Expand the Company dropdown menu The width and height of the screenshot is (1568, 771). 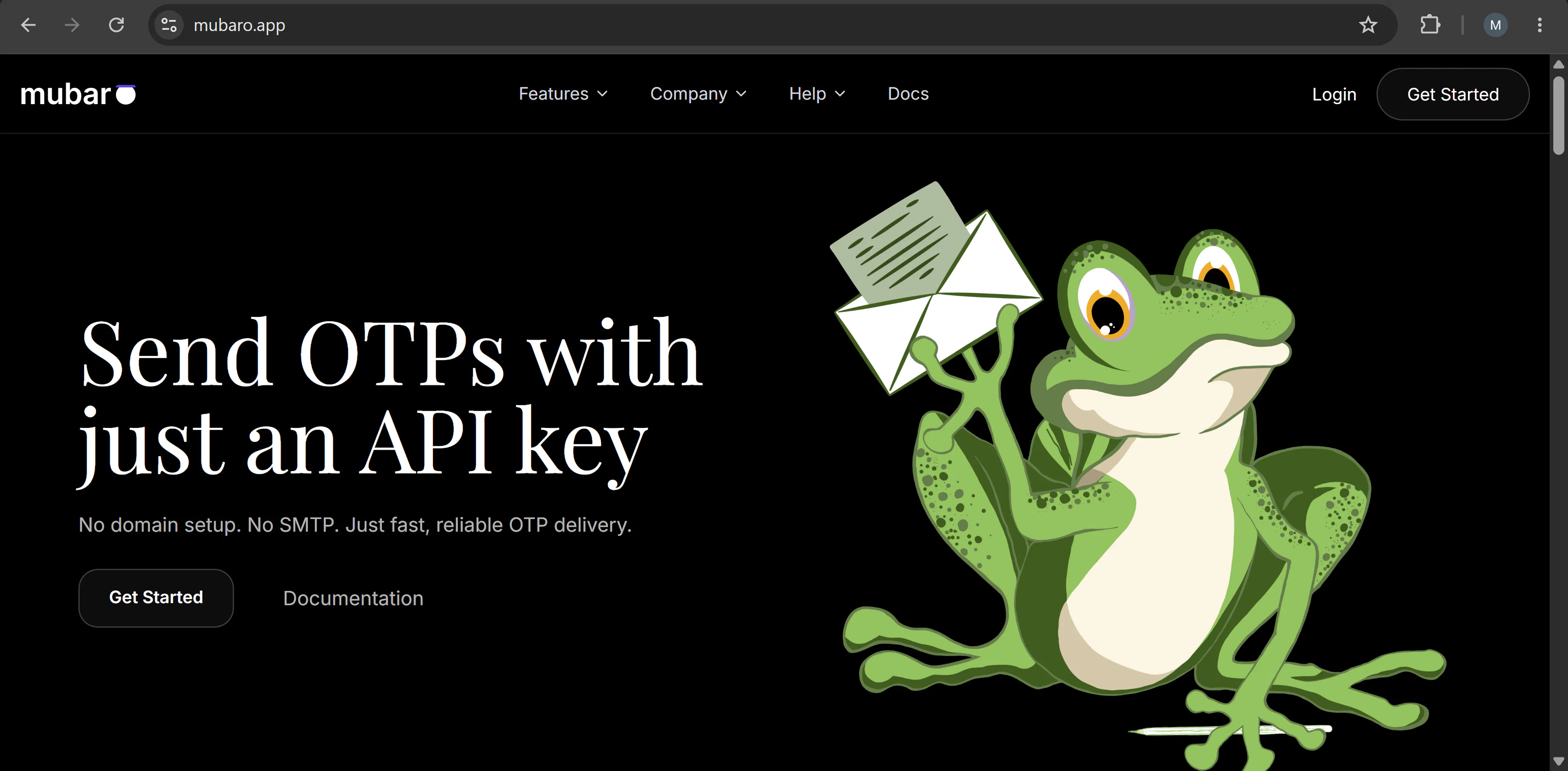tap(698, 94)
